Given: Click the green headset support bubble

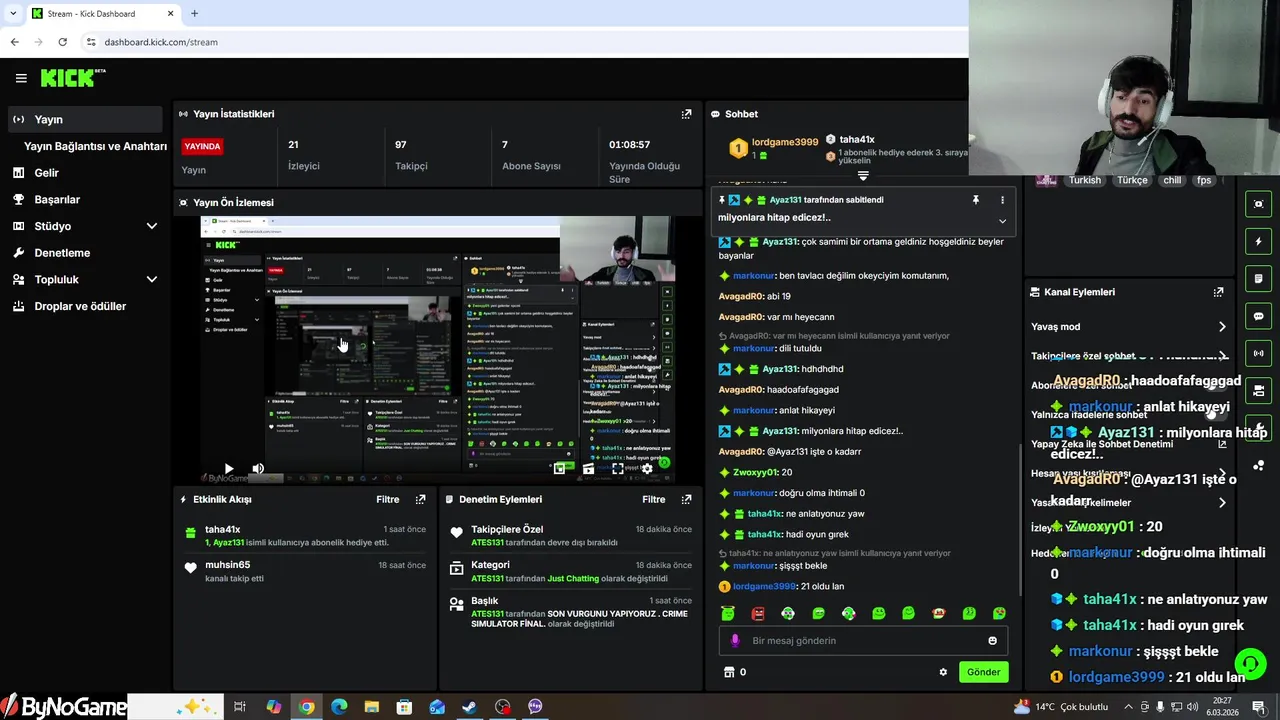Looking at the screenshot, I should (x=1249, y=663).
